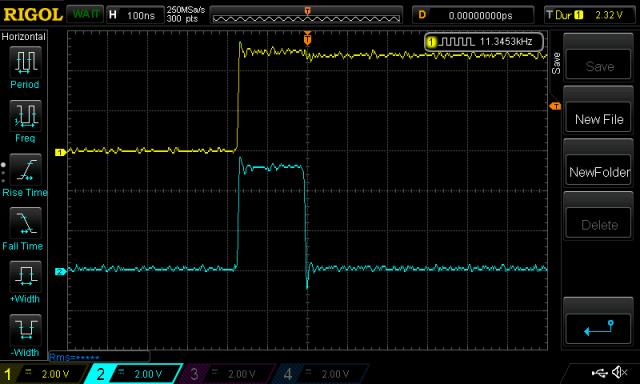640x384 pixels.
Task: Select the 100ns horizontal timebase field
Action: 135,16
